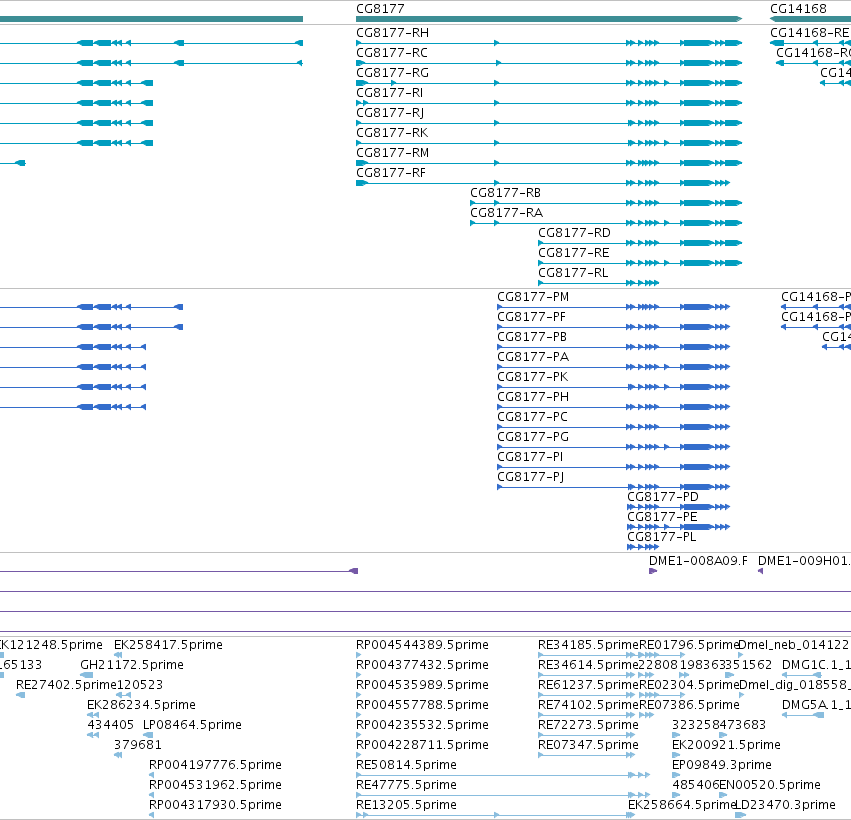Viewport: 851px width, 820px height.
Task: Open EST EK258417.5prime
Action: [x=168, y=645]
